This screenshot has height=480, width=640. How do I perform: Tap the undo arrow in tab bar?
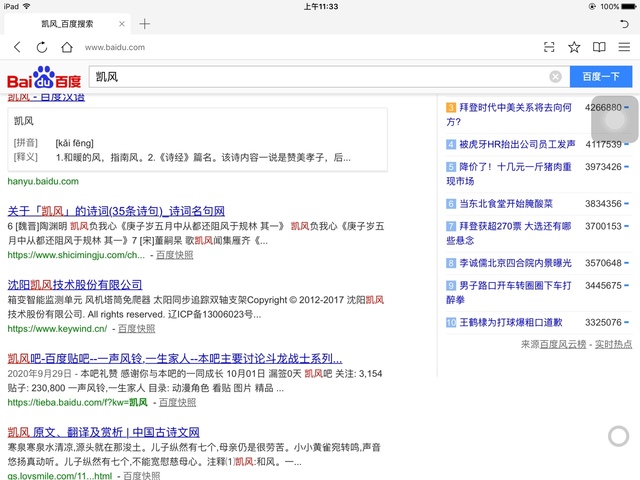click(624, 23)
